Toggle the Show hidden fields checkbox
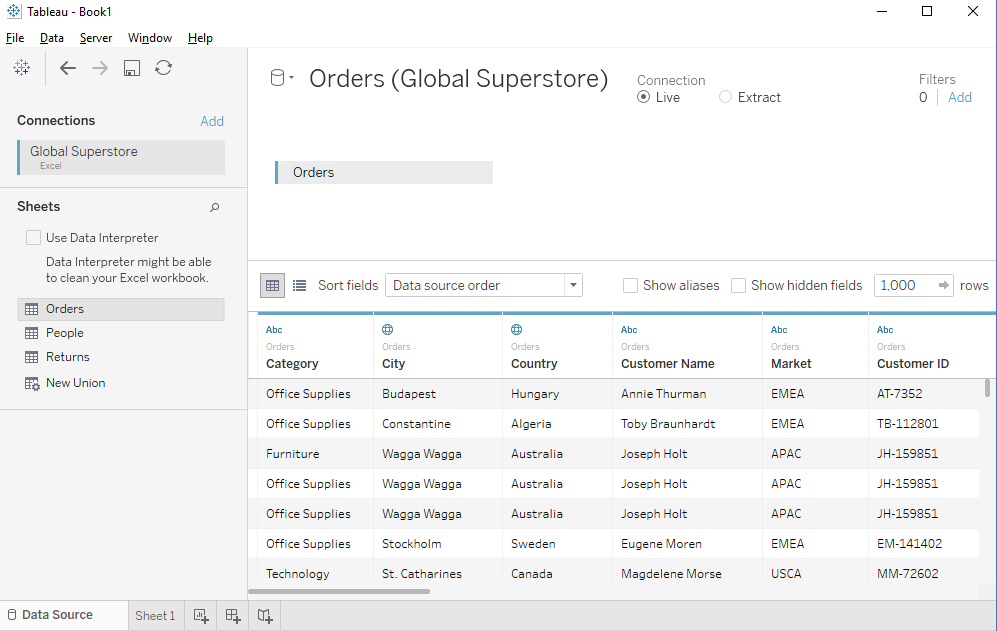 [x=738, y=286]
